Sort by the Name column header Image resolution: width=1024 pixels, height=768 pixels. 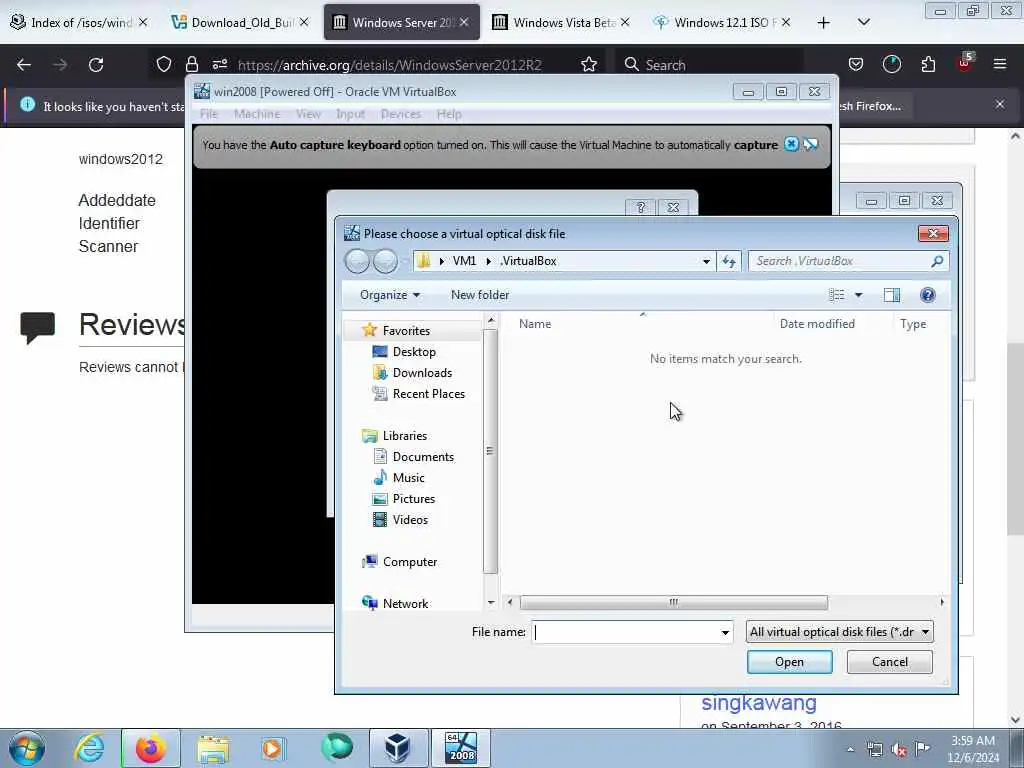[535, 324]
